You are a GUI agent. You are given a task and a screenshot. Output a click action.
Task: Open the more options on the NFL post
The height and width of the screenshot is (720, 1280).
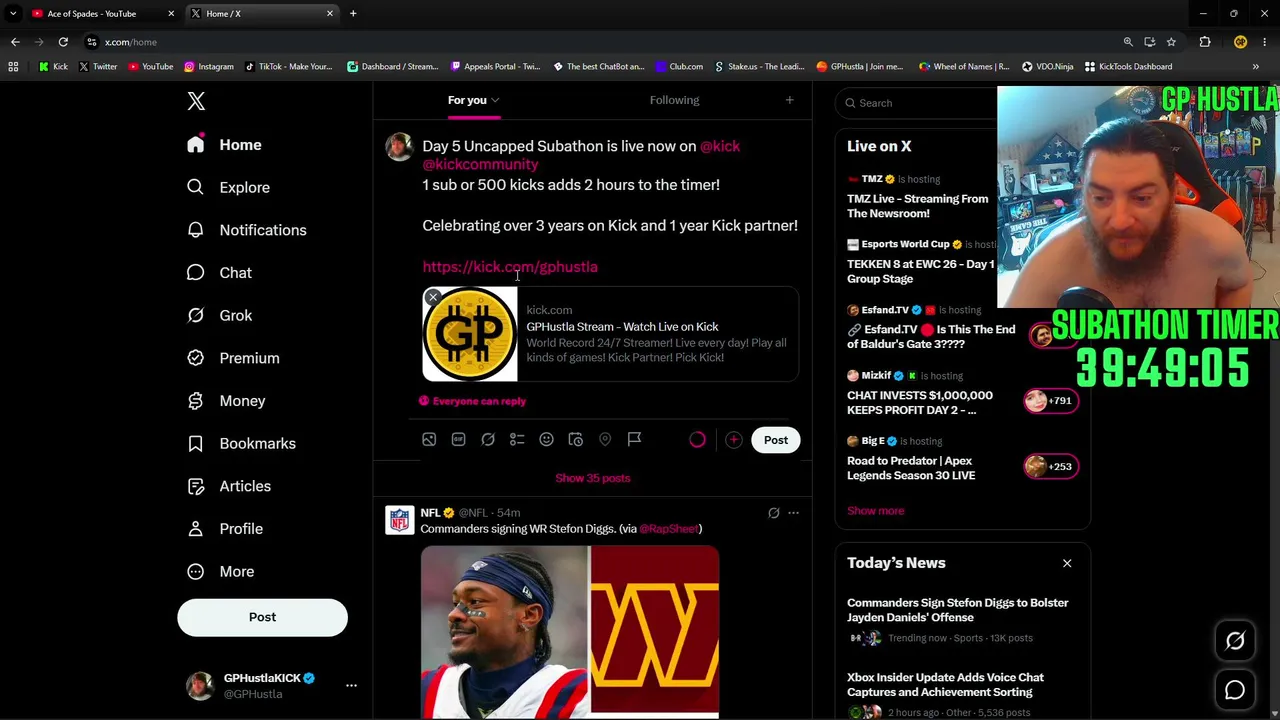coord(793,513)
